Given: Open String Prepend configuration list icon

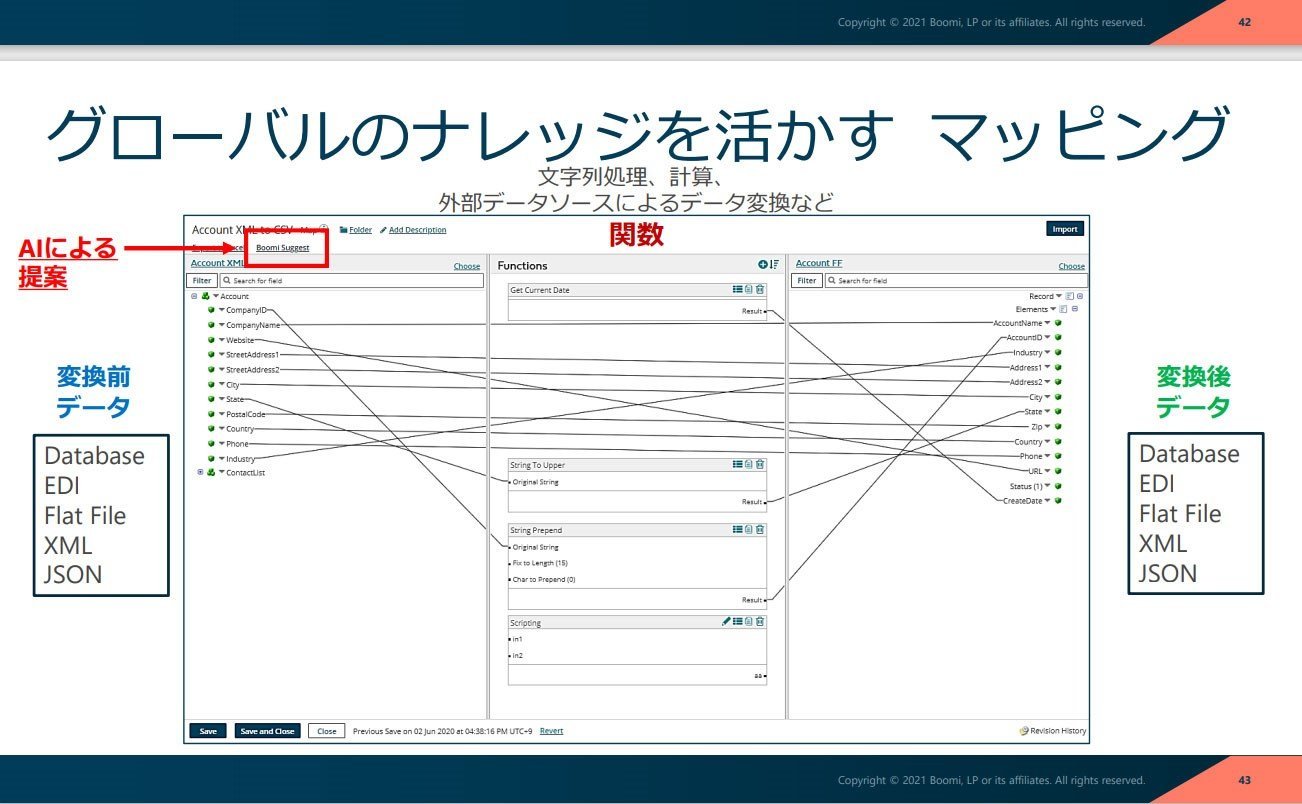Looking at the screenshot, I should click(x=738, y=530).
